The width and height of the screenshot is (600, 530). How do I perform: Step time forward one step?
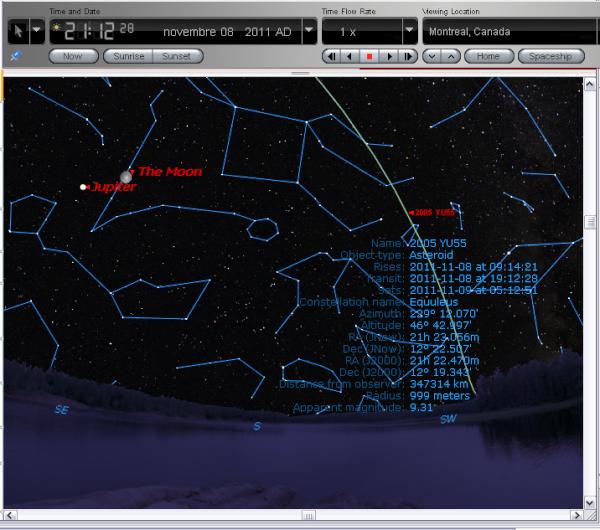click(x=408, y=57)
